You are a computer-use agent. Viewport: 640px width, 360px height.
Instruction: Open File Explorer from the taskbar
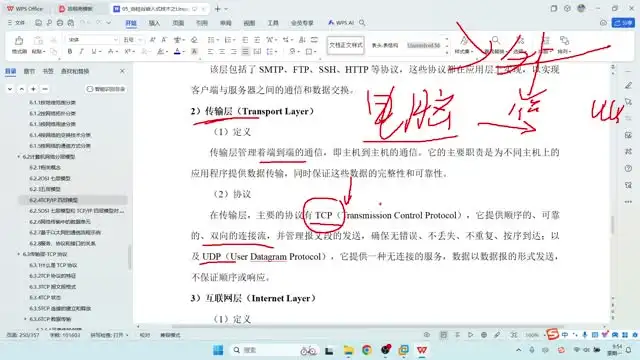(348, 350)
